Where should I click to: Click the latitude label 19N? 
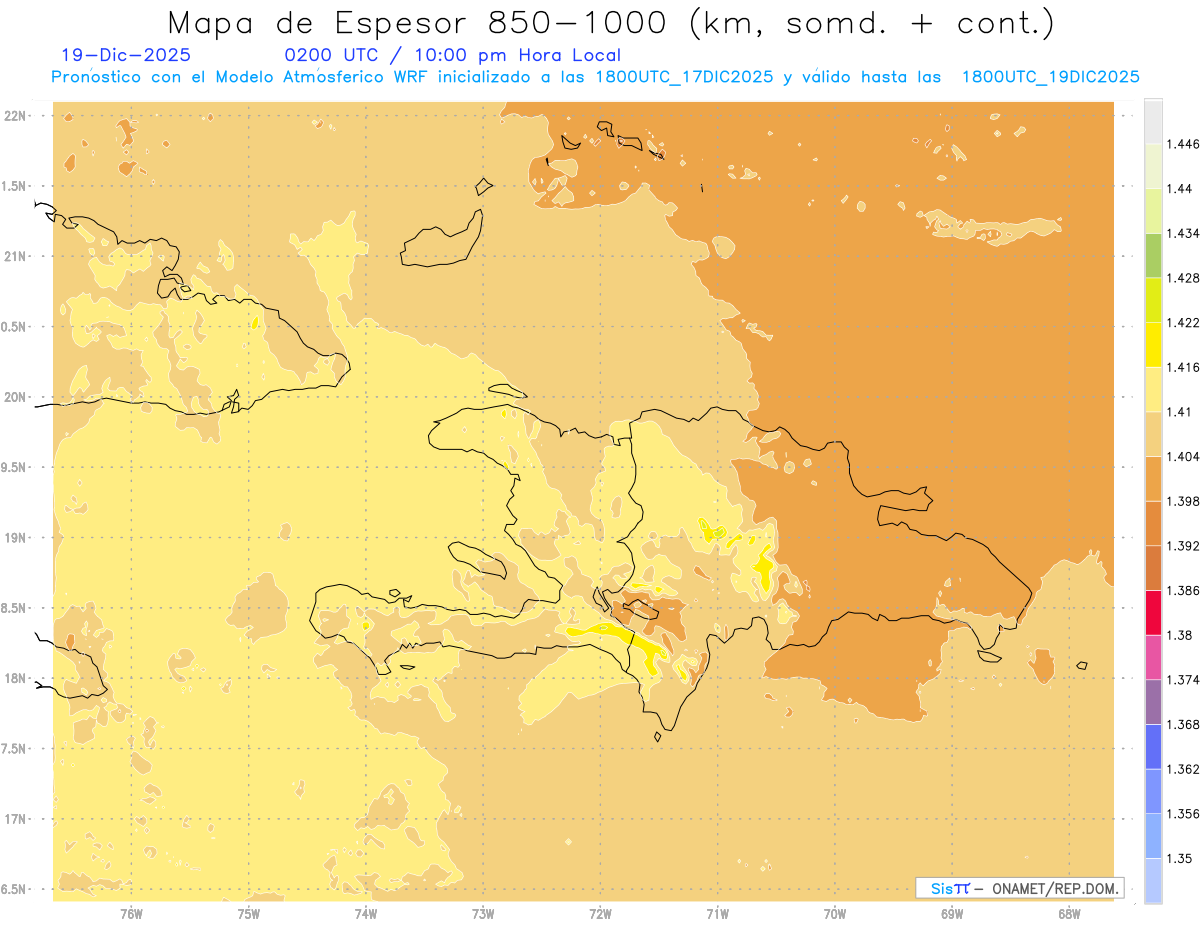[15, 537]
